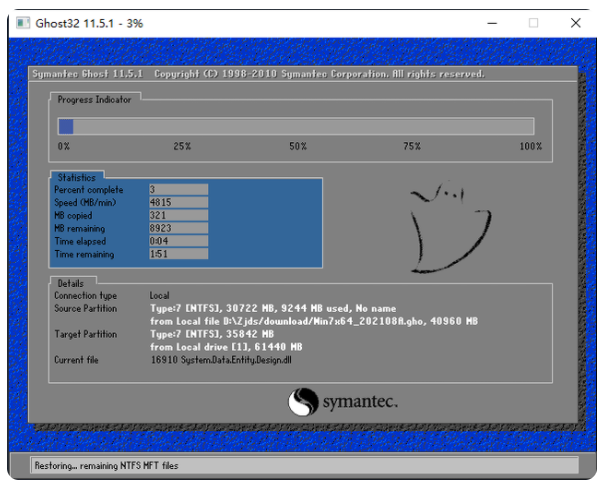Select the Time elapsed value field
Viewport: 612px width, 485px height.
177,241
